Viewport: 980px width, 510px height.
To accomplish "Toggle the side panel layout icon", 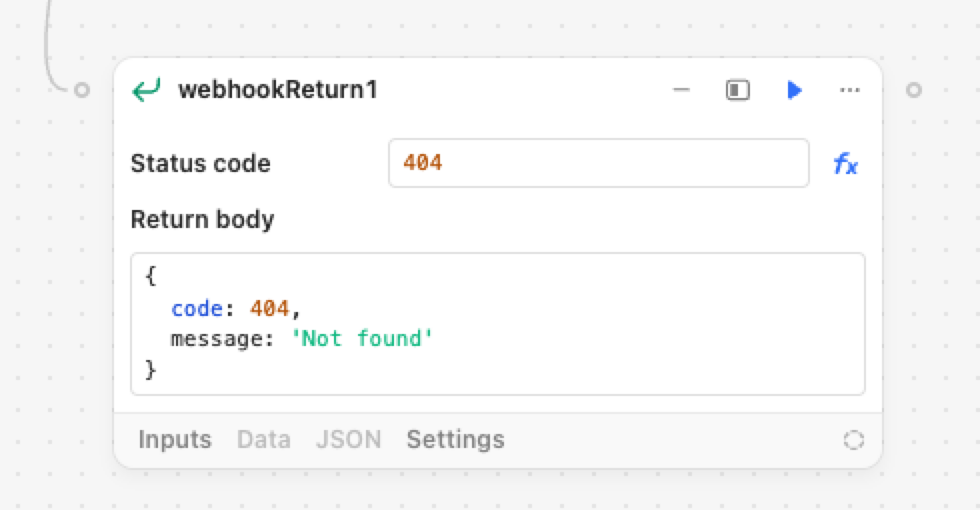I will pos(738,90).
